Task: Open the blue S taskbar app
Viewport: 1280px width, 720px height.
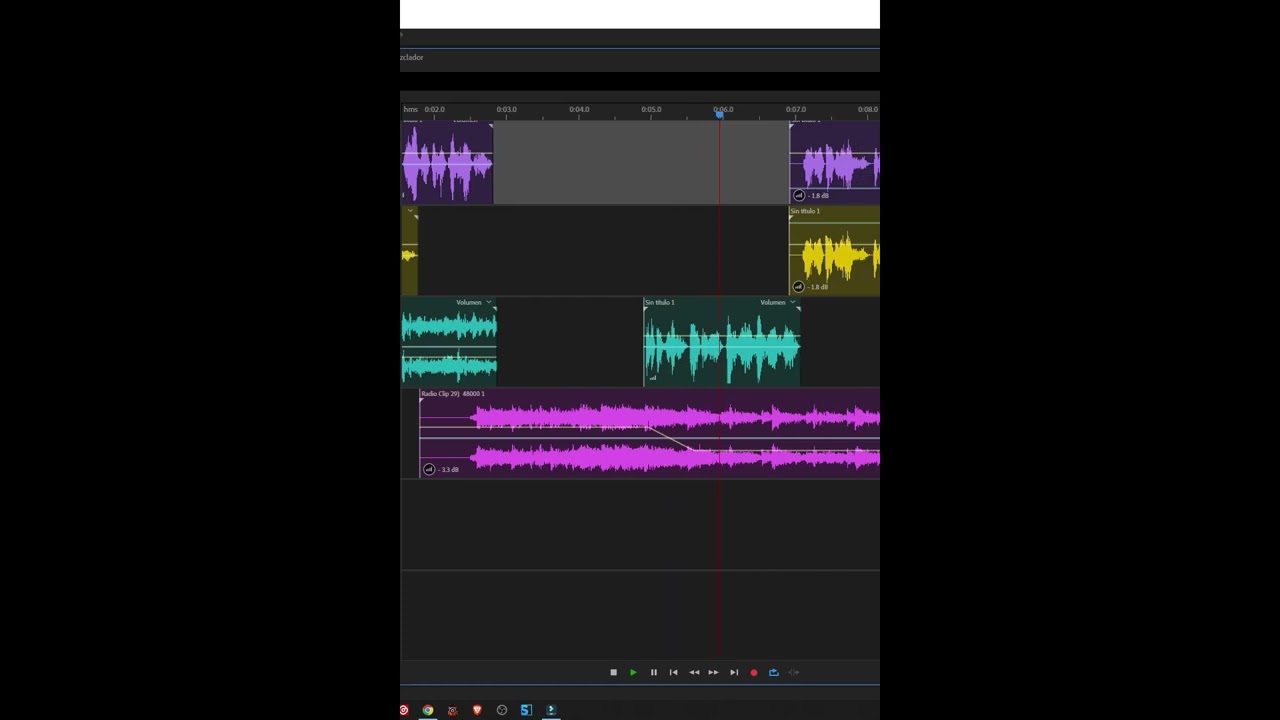Action: pyautogui.click(x=526, y=710)
